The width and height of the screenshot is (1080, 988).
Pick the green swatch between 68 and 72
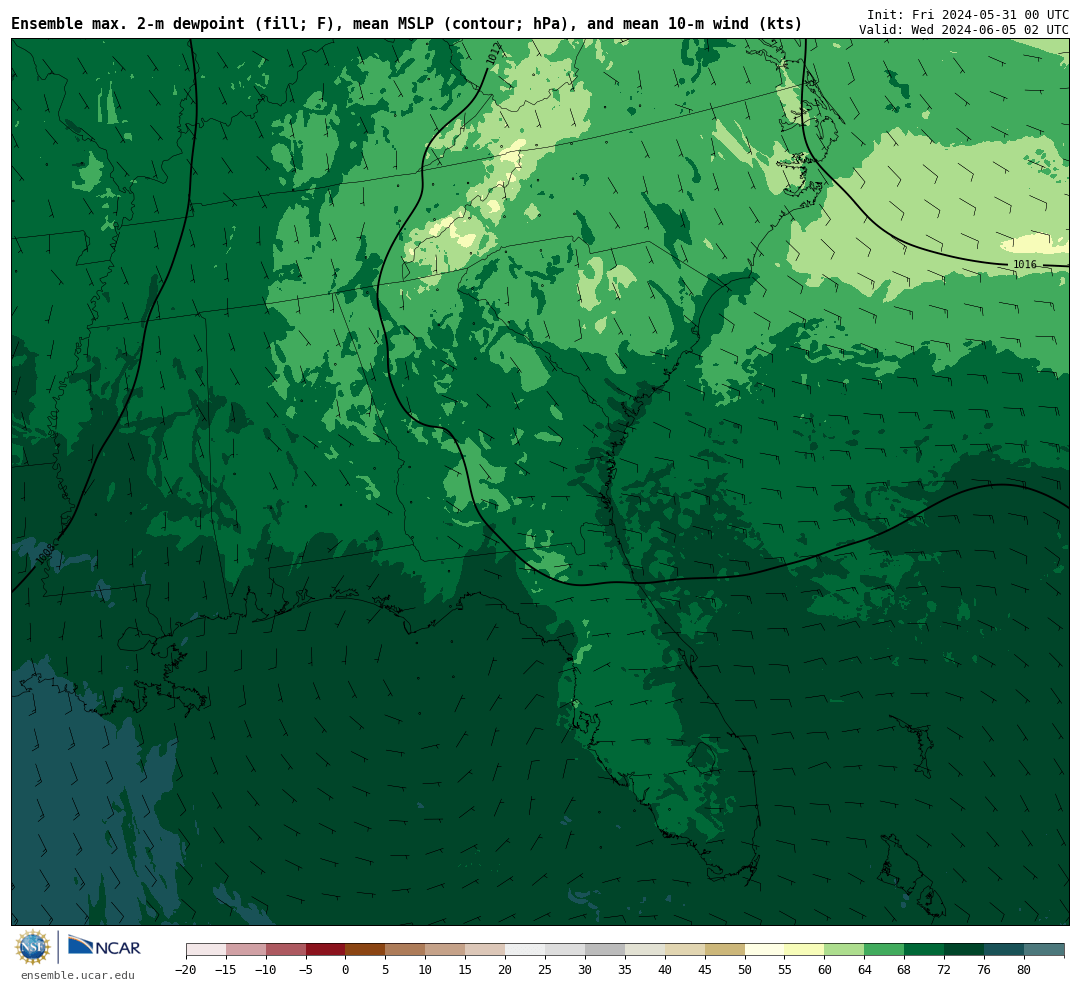[x=924, y=949]
